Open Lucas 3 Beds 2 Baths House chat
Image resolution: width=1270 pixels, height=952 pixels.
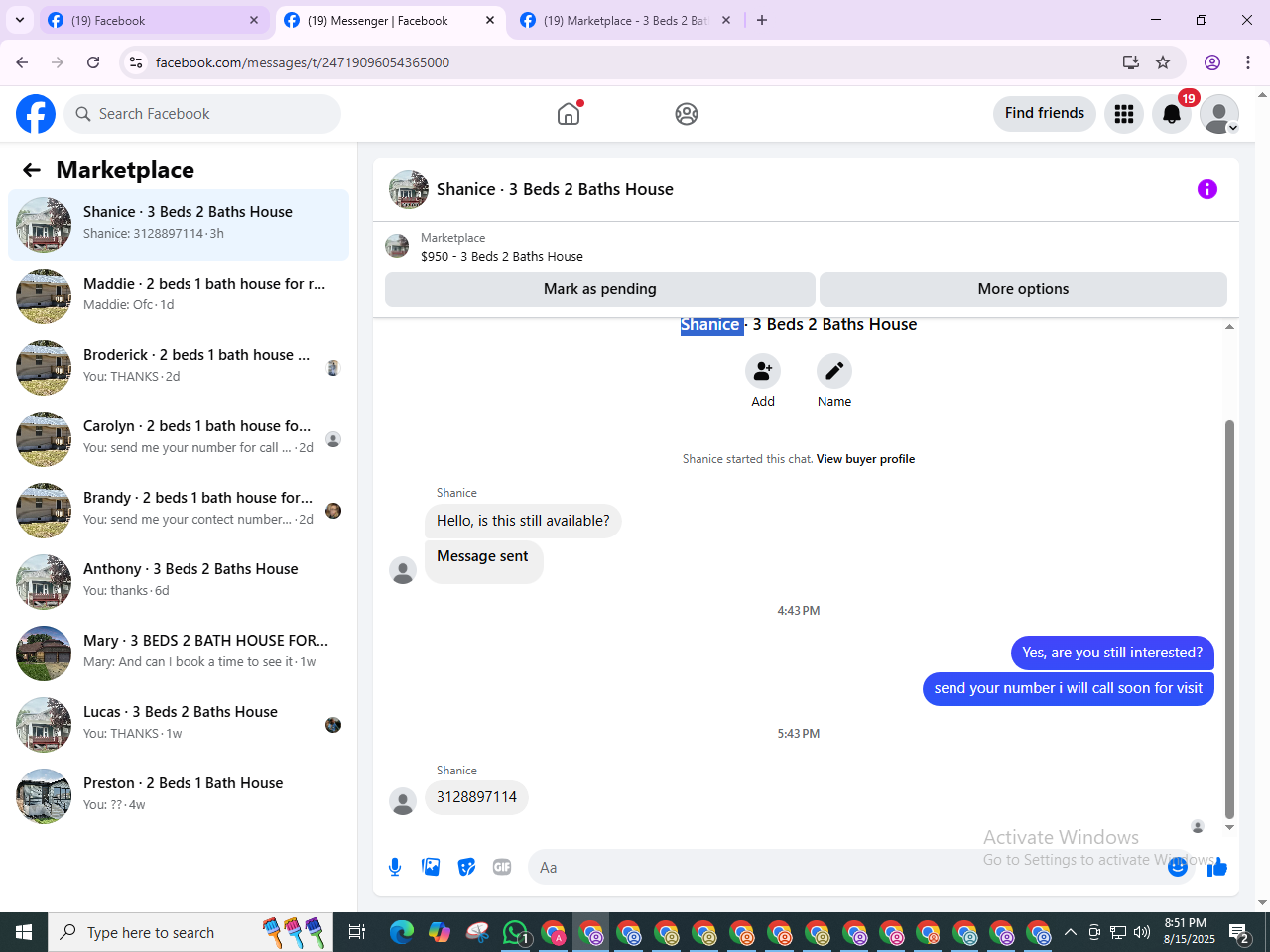(179, 725)
